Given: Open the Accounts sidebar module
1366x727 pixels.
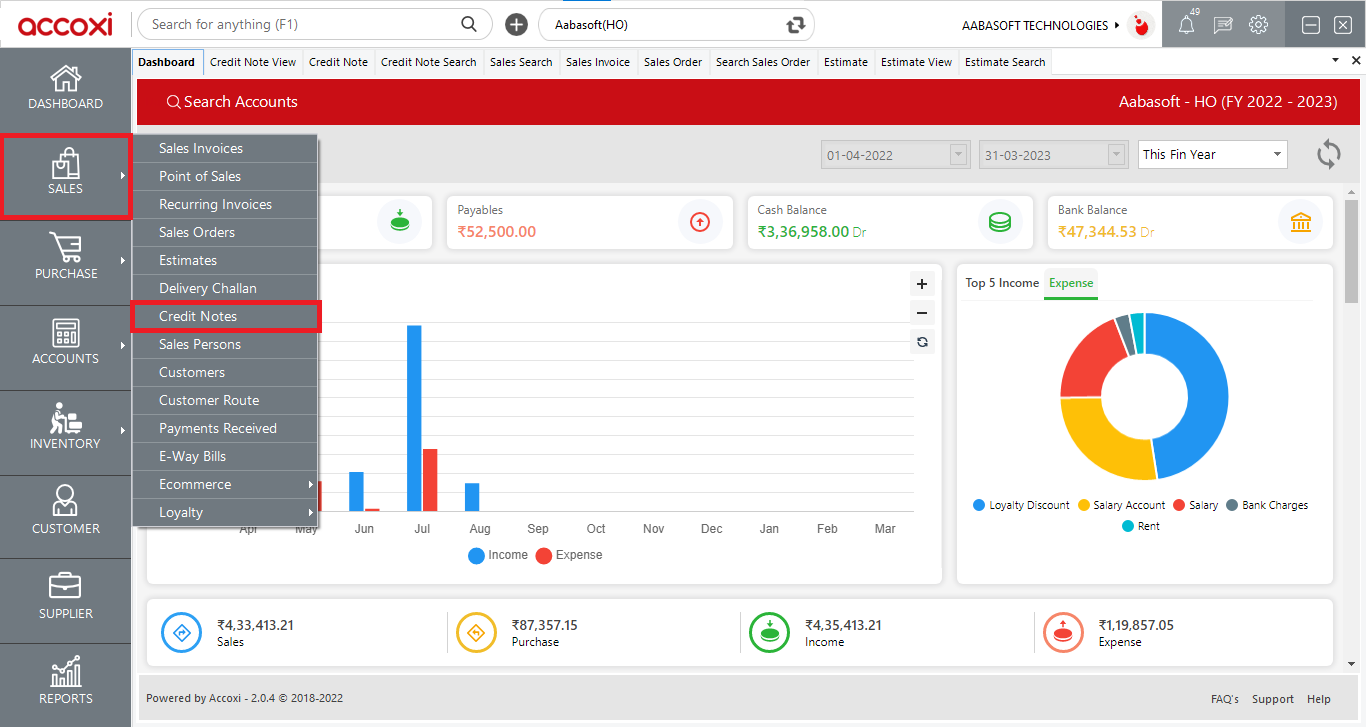Looking at the screenshot, I should point(65,346).
